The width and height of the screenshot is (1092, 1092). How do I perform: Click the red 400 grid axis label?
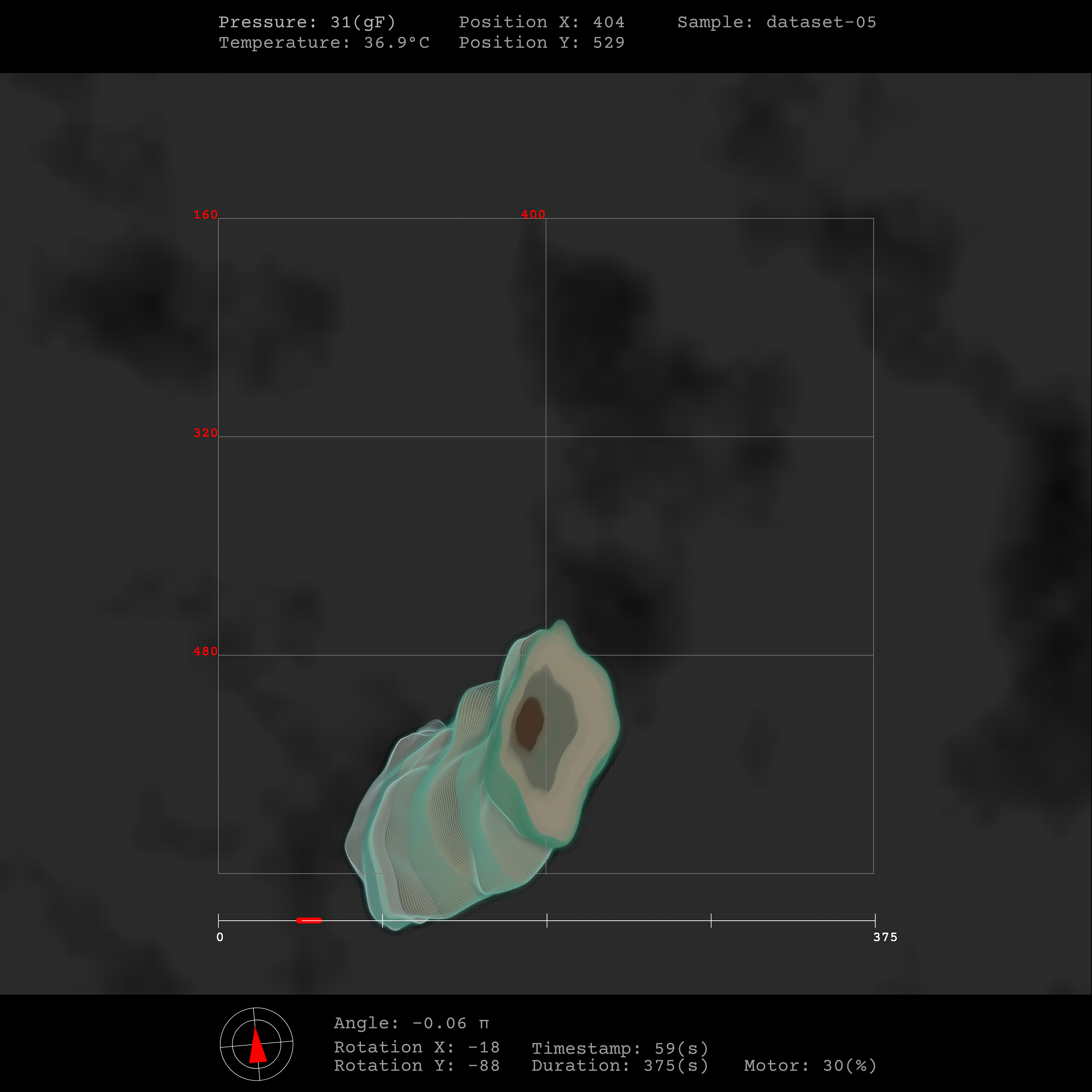click(533, 214)
